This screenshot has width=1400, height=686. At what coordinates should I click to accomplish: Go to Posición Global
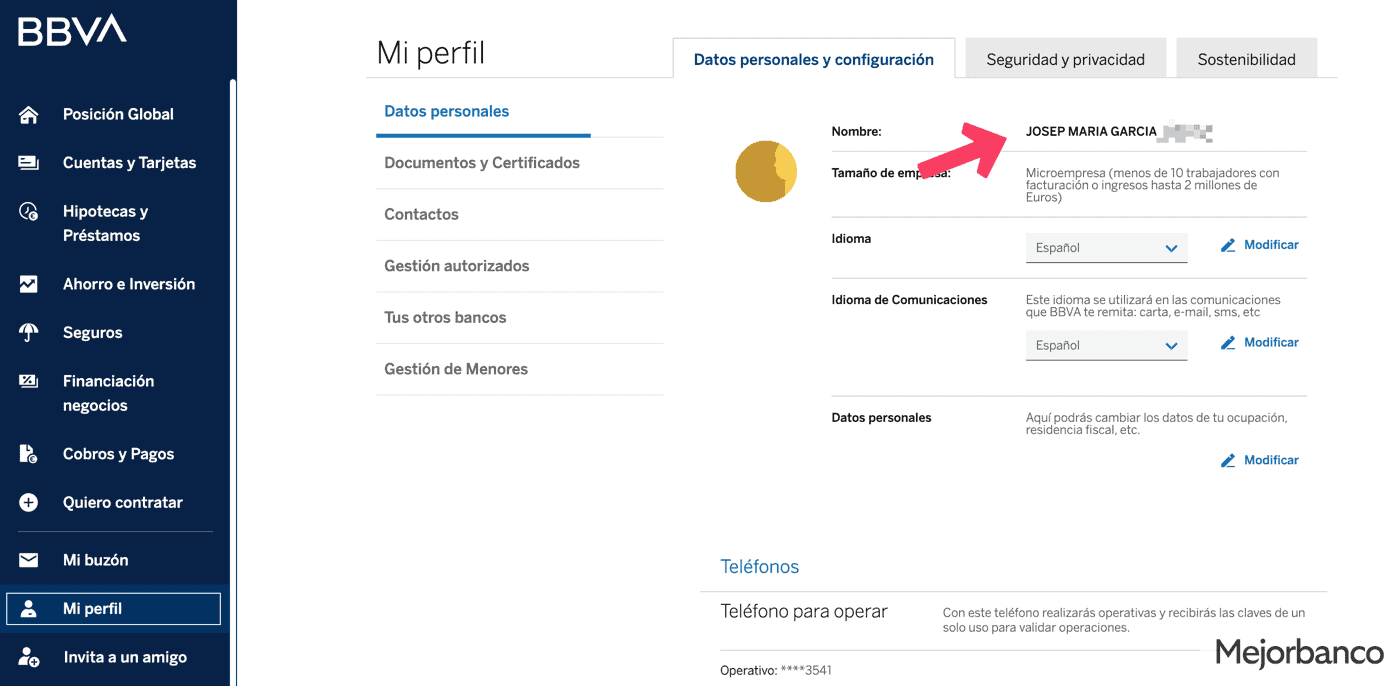pyautogui.click(x=118, y=114)
